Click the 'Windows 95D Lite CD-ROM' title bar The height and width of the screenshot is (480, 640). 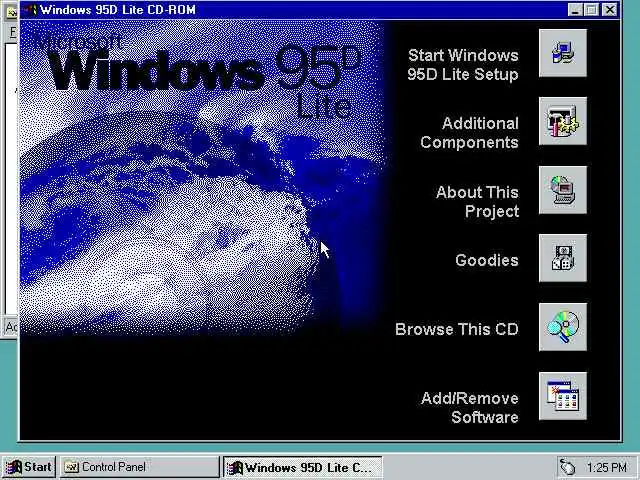click(x=320, y=10)
